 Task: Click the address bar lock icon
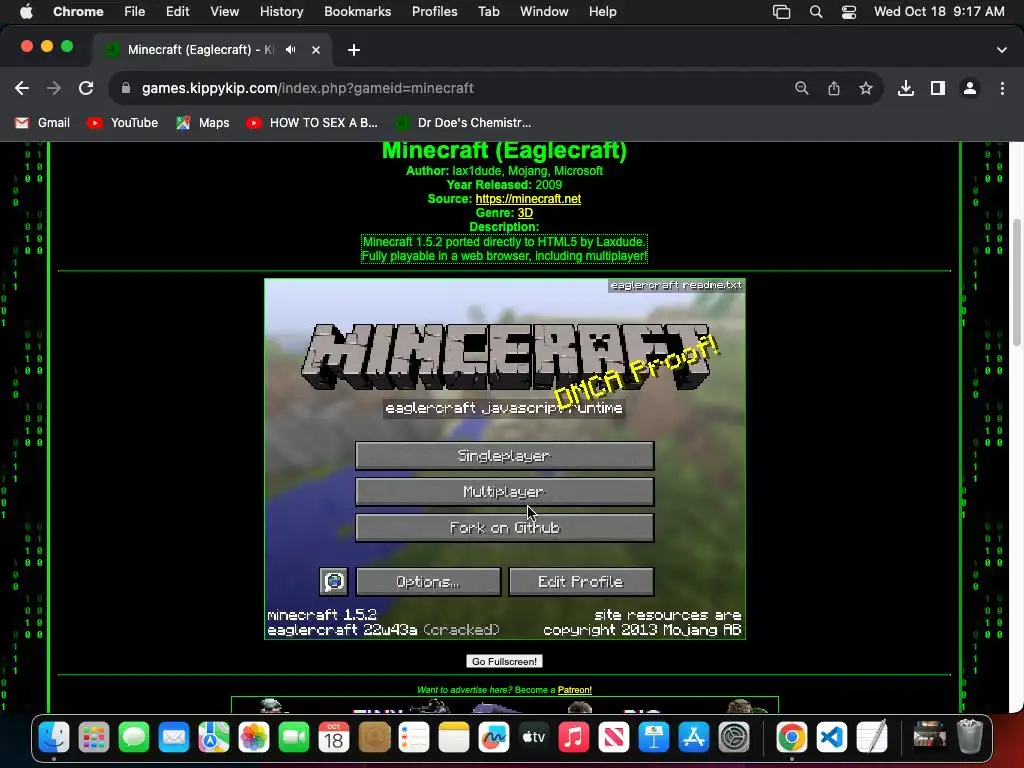coord(126,88)
